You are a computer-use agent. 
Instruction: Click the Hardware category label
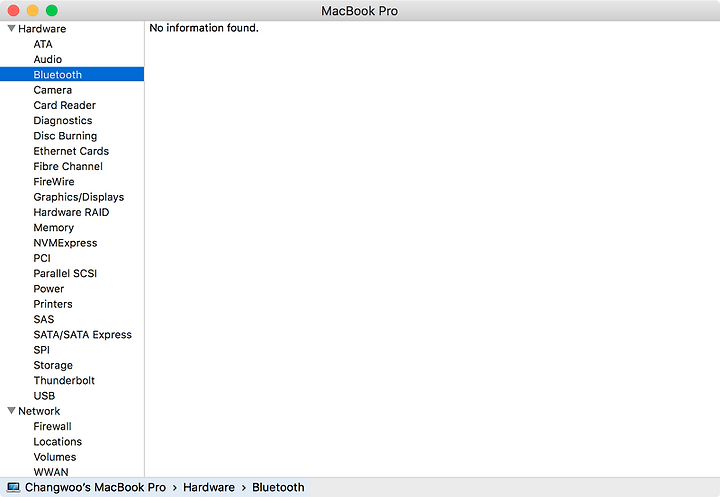tap(42, 28)
